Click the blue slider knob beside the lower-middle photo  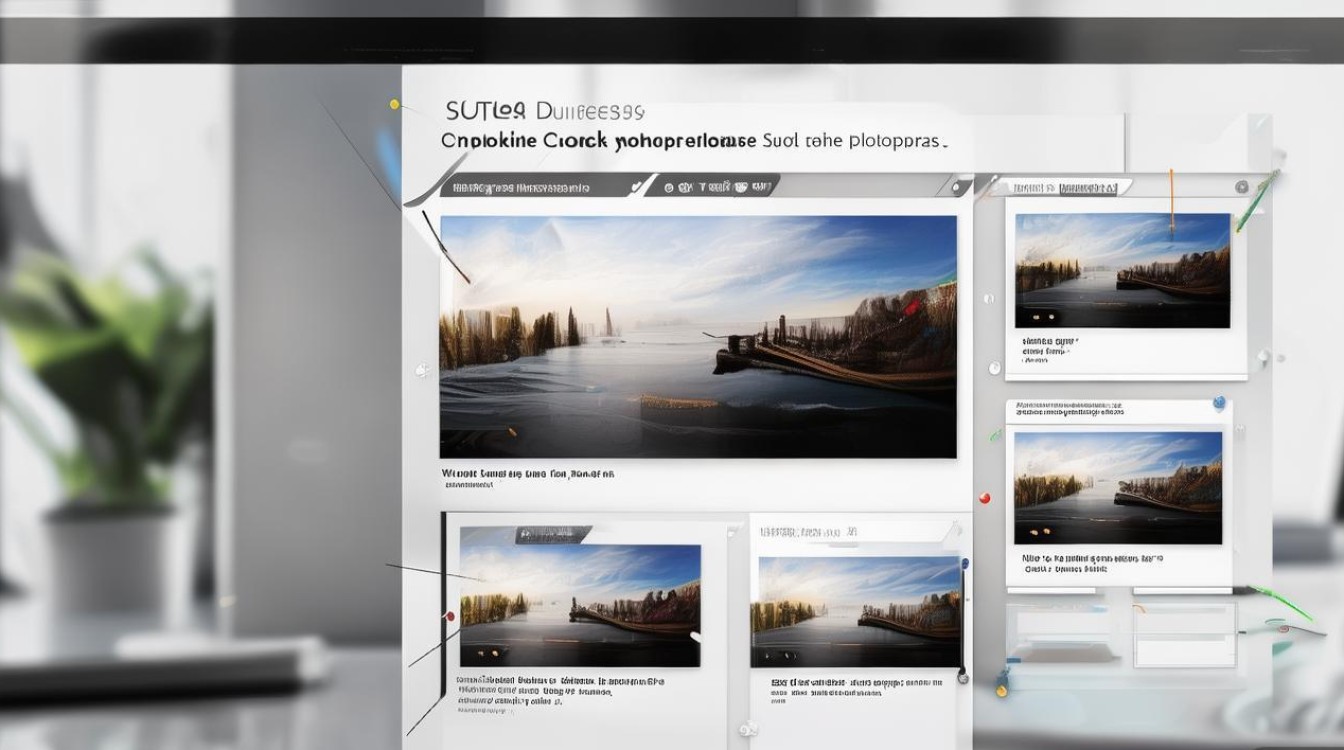(964, 564)
